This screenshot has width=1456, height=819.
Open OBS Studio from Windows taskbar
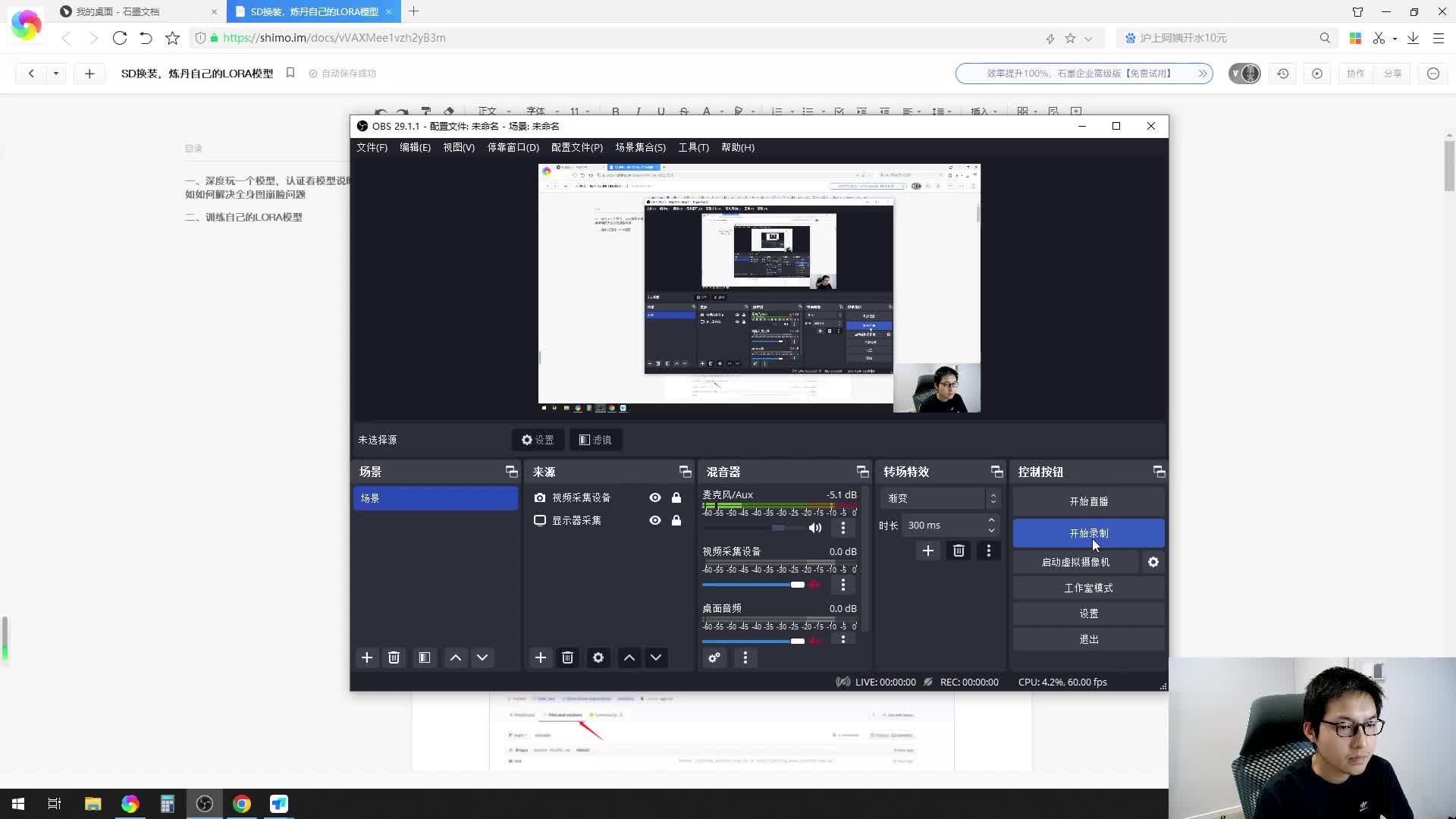click(205, 804)
